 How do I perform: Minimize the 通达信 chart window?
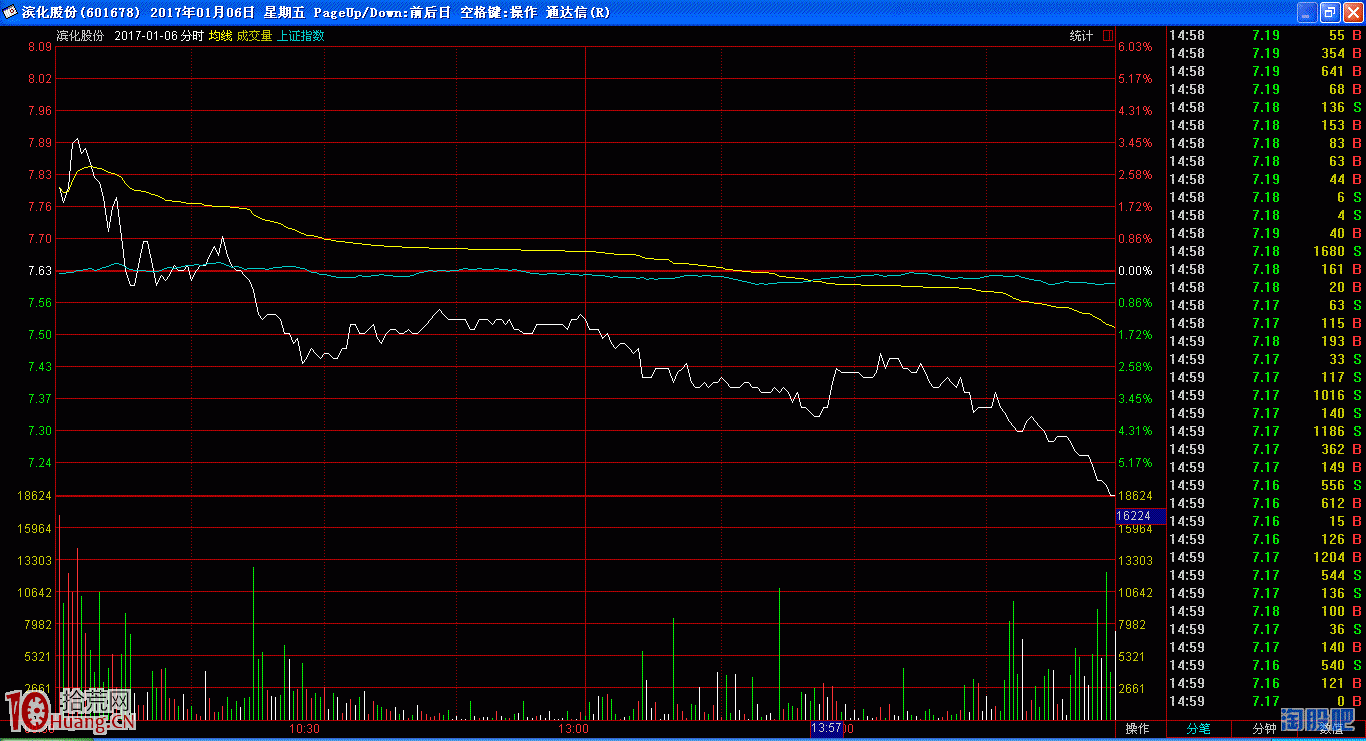(1307, 13)
